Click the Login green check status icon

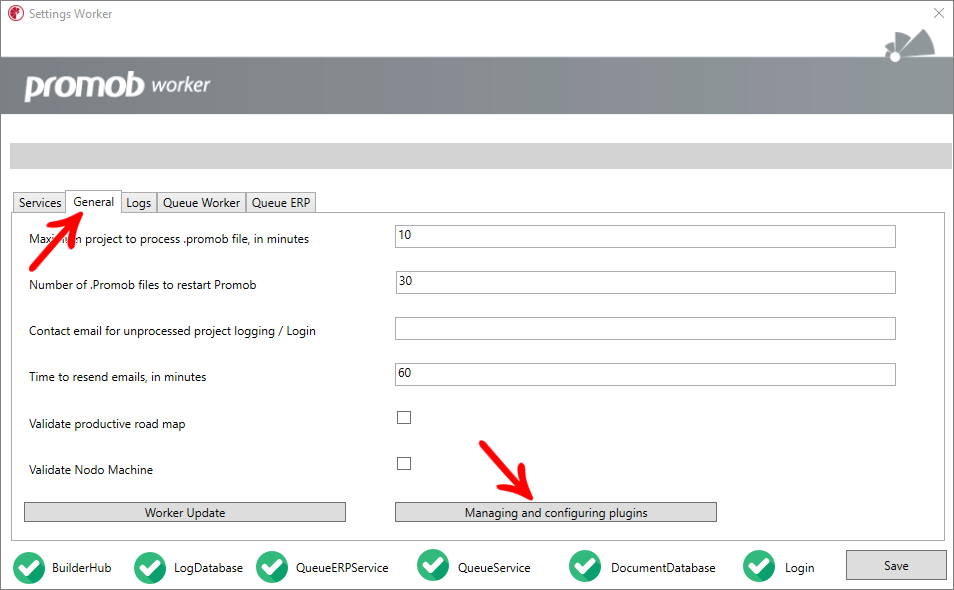click(x=759, y=566)
